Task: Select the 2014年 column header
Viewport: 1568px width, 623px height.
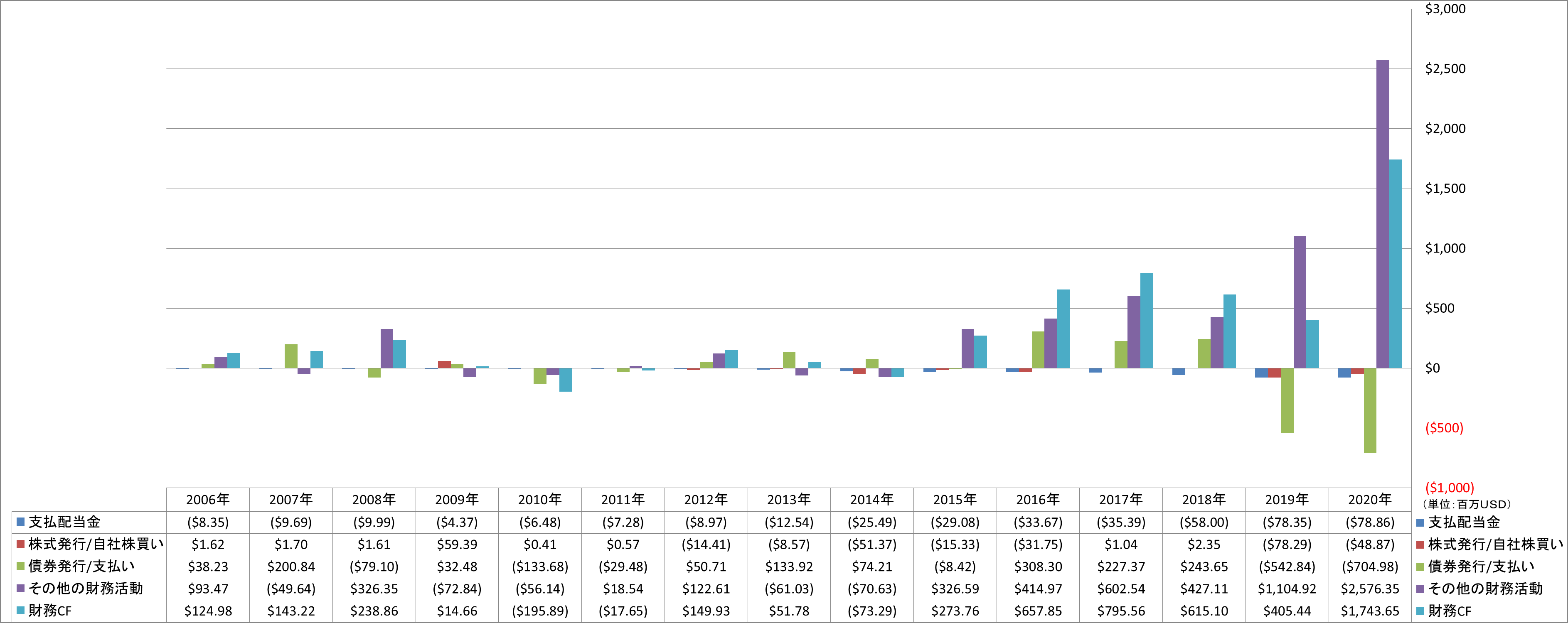Action: (x=872, y=500)
